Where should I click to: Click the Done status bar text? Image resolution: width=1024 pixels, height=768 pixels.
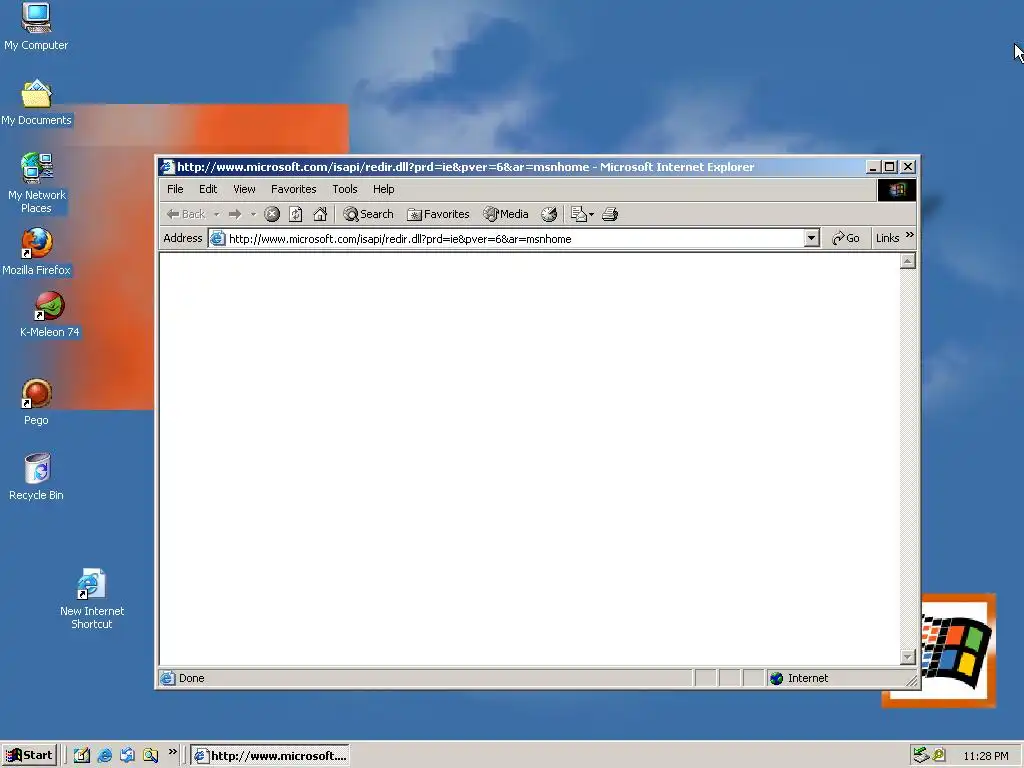coord(191,679)
